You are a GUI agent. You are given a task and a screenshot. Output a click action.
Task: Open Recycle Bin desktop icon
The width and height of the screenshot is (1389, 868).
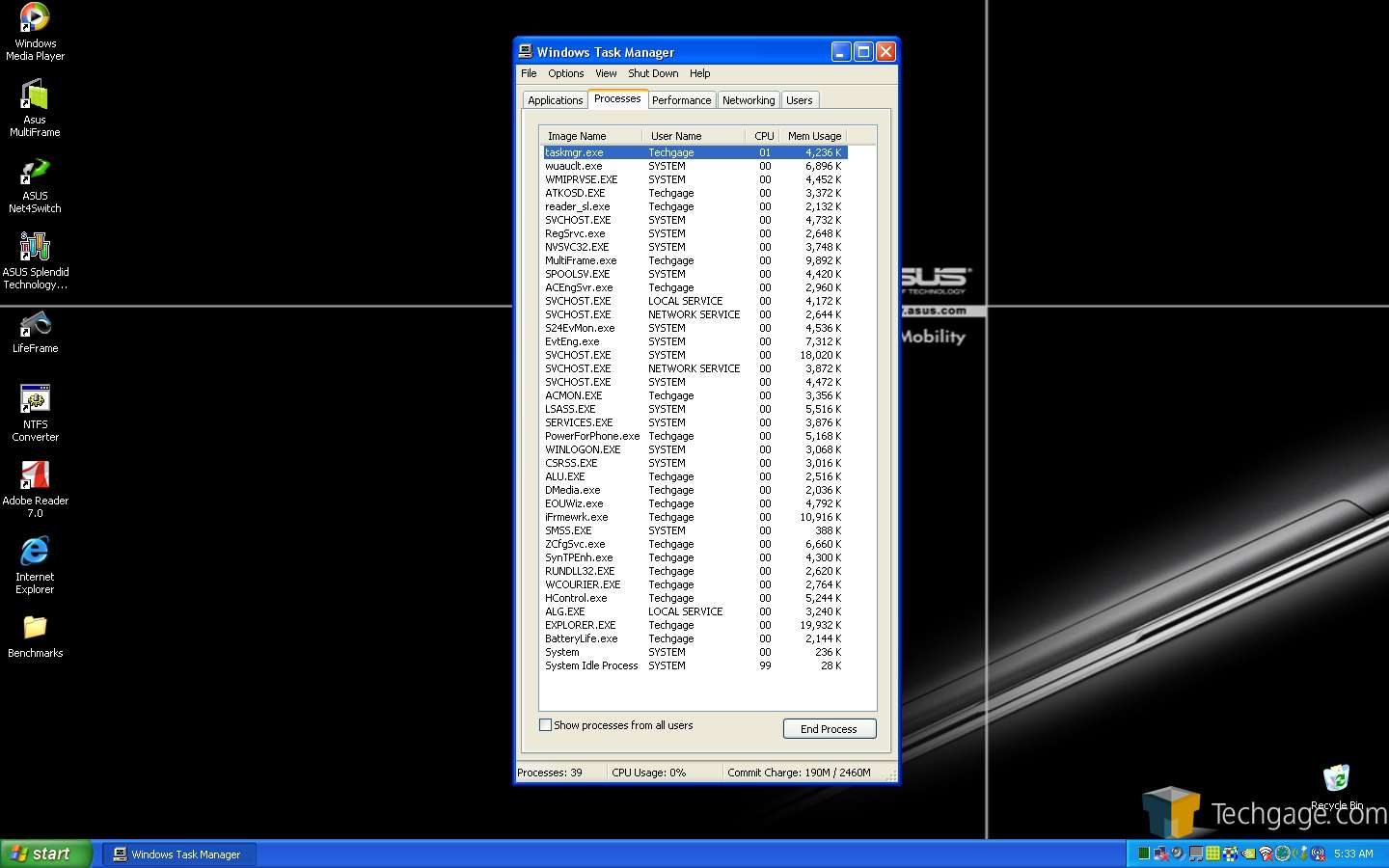click(x=1336, y=787)
